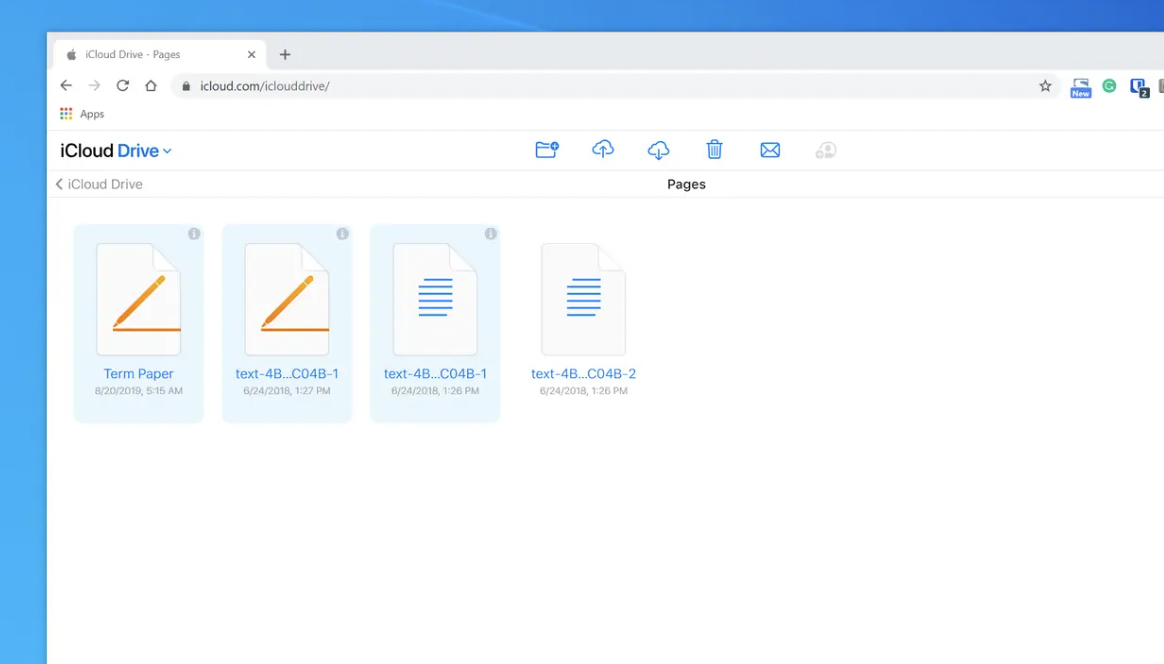Click the New Folder icon in toolbar
The image size is (1164, 664).
coord(546,150)
